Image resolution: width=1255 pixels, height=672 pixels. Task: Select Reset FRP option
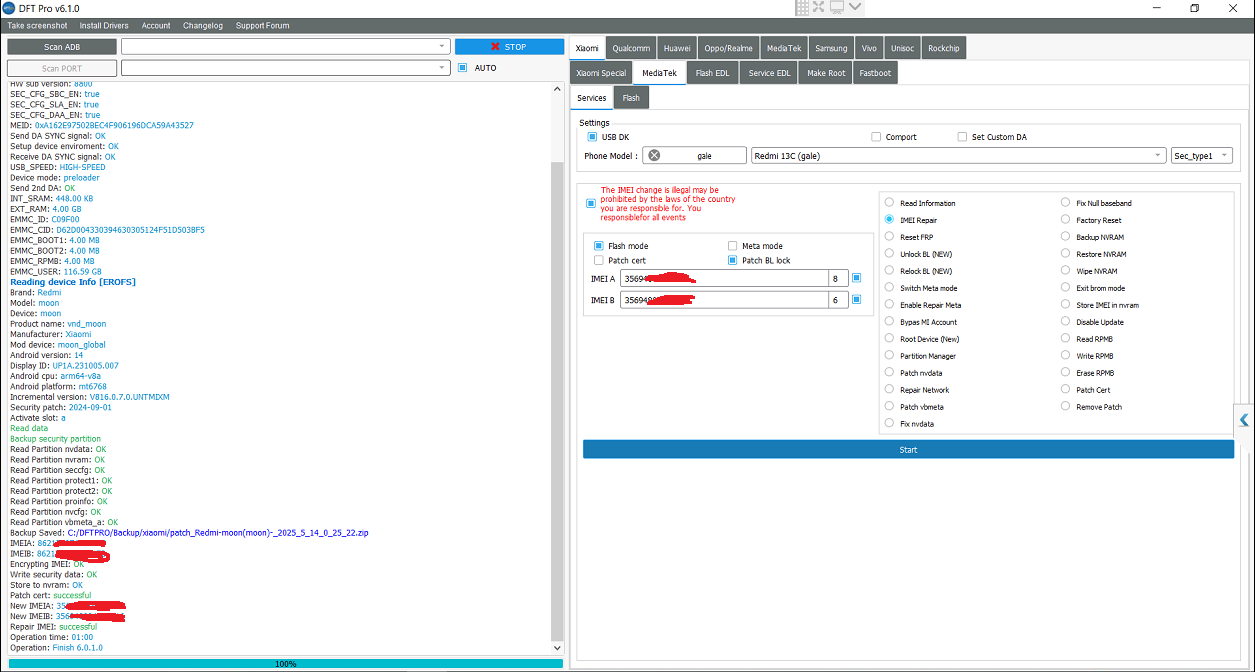pyautogui.click(x=909, y=237)
